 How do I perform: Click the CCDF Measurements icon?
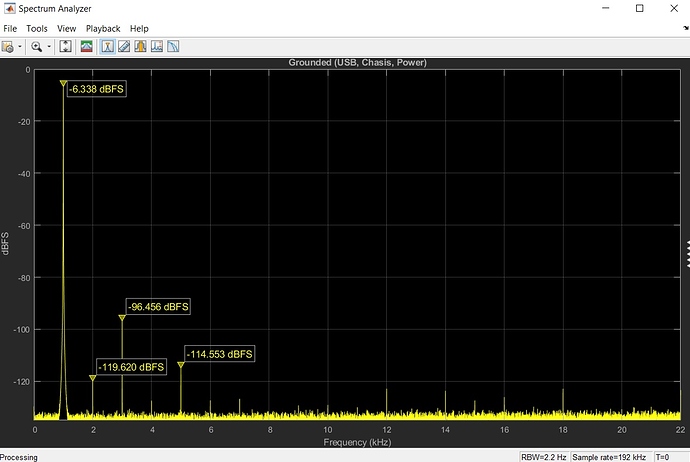click(173, 46)
